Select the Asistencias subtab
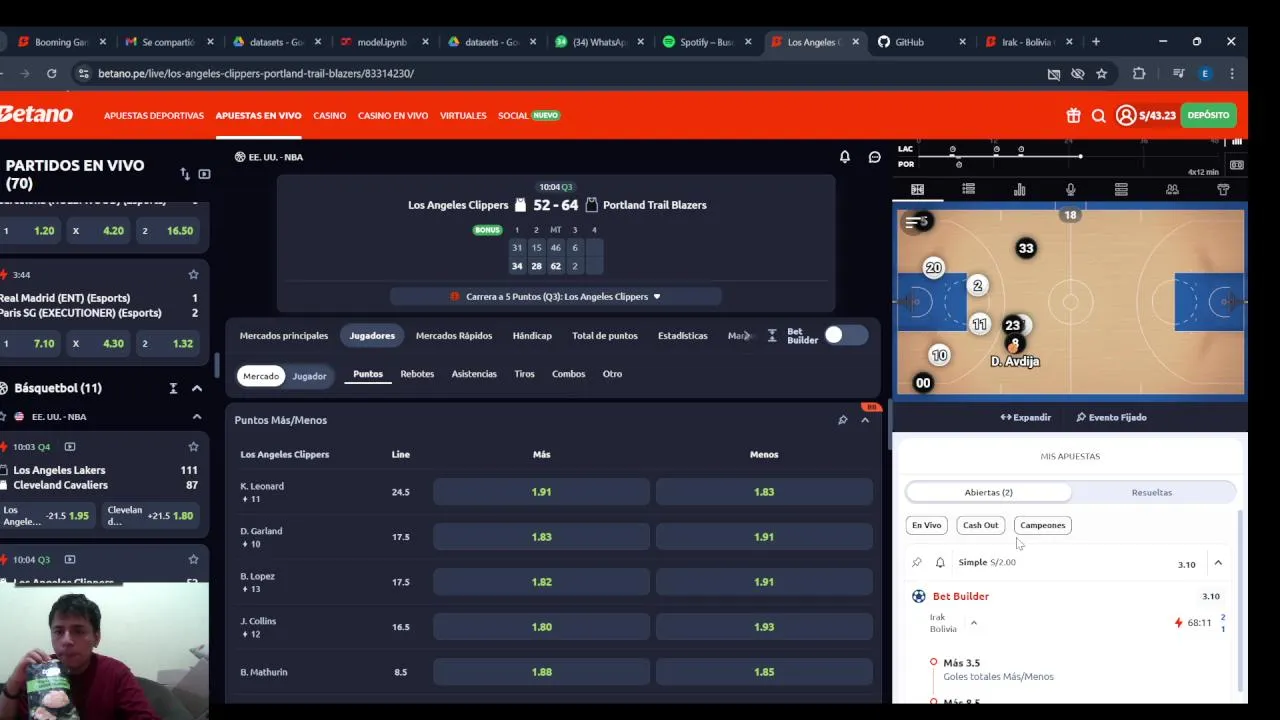 (474, 374)
